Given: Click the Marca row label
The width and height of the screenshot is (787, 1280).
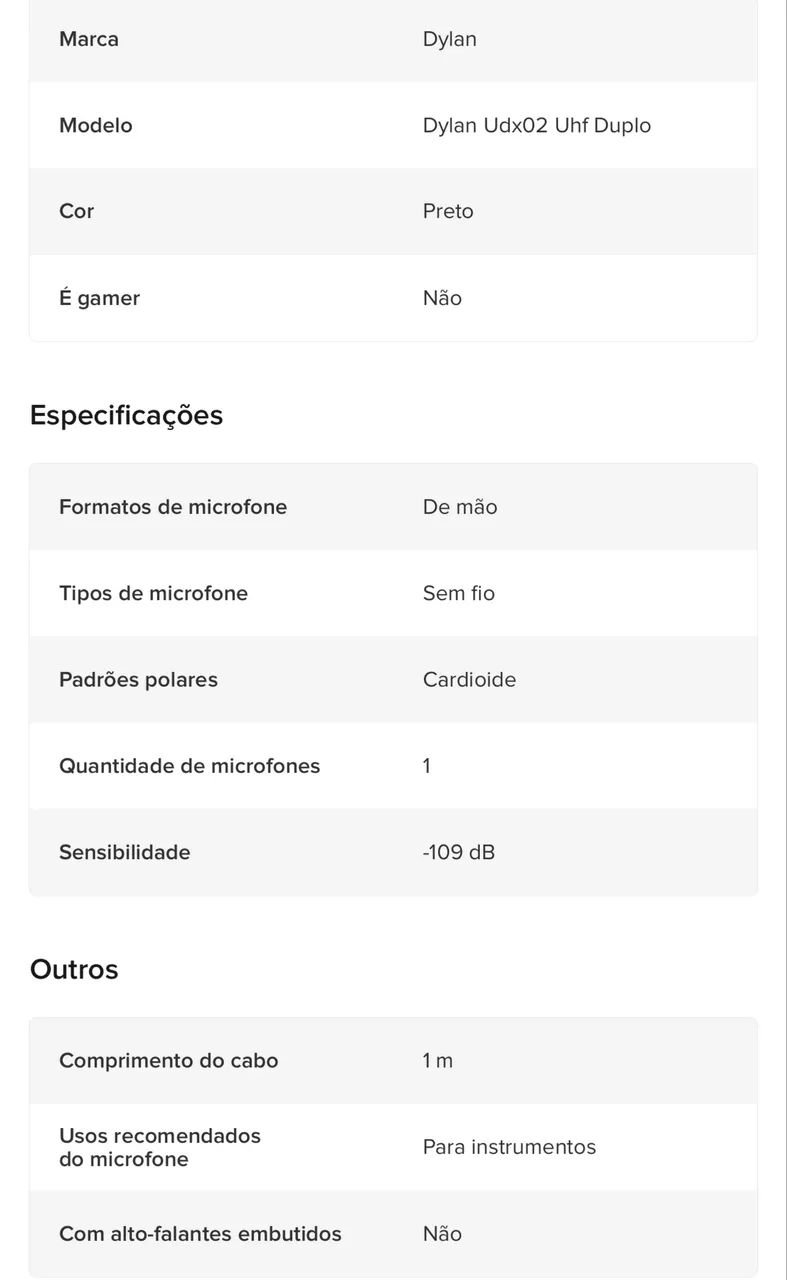Looking at the screenshot, I should 89,39.
